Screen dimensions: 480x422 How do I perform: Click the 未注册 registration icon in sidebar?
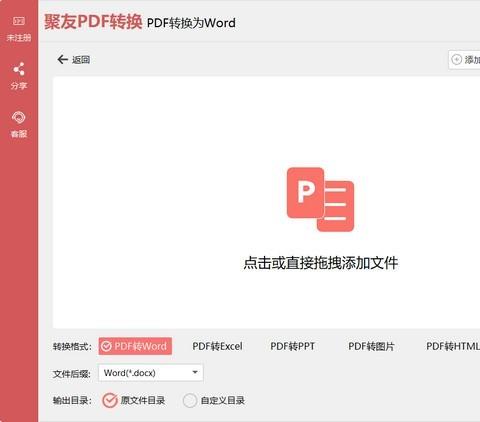point(19,21)
